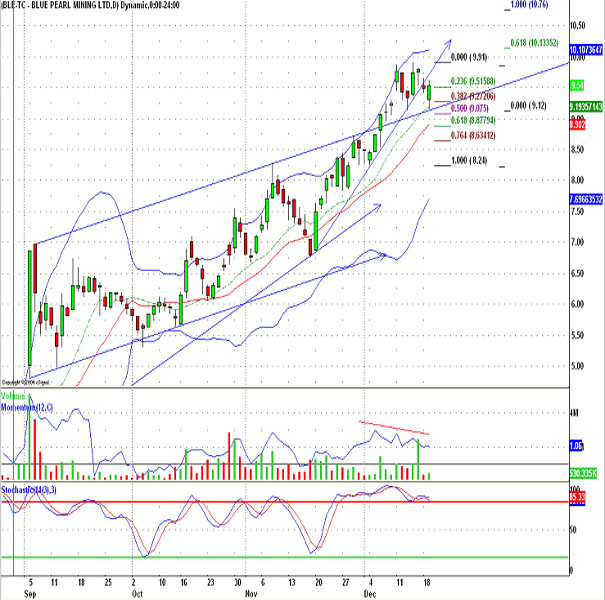Select the 0.500 (9.075) retracement label
The width and height of the screenshot is (605, 600).
470,108
